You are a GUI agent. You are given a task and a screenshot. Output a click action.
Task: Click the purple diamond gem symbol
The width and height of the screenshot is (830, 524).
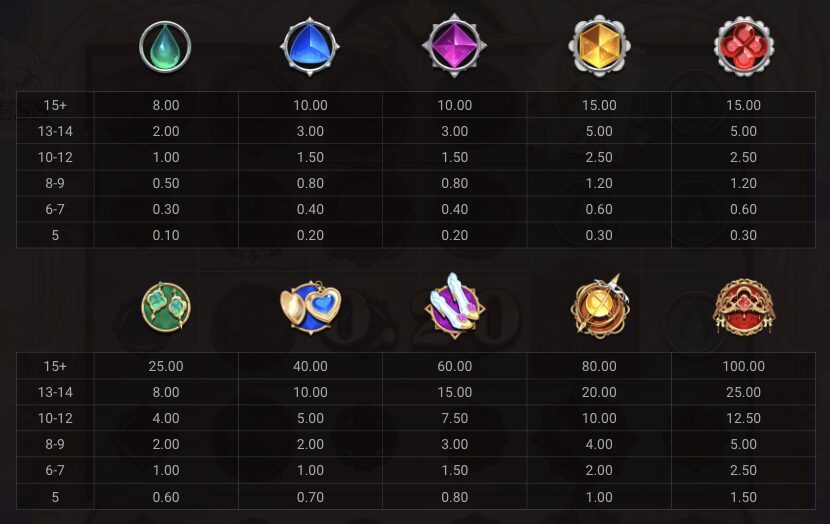click(x=454, y=46)
